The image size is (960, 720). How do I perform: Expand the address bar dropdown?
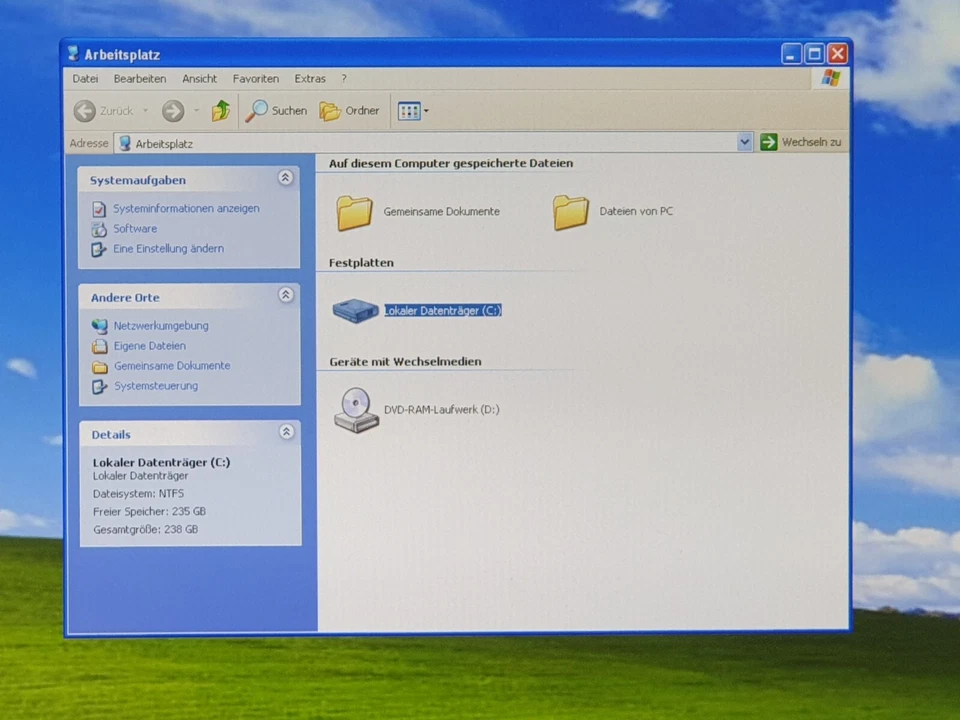coord(744,142)
